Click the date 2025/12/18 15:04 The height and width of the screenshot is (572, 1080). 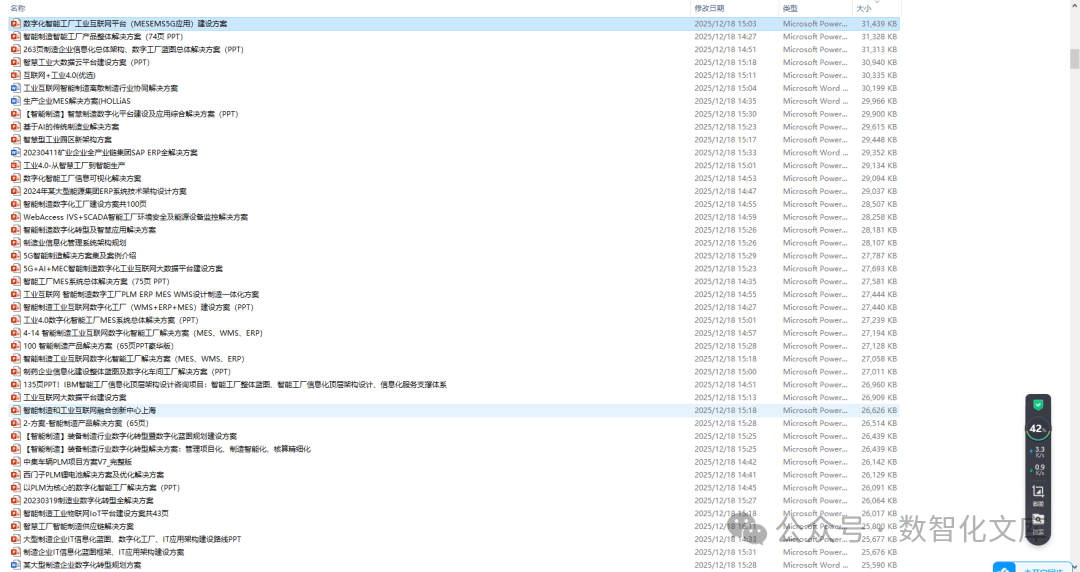[725, 88]
